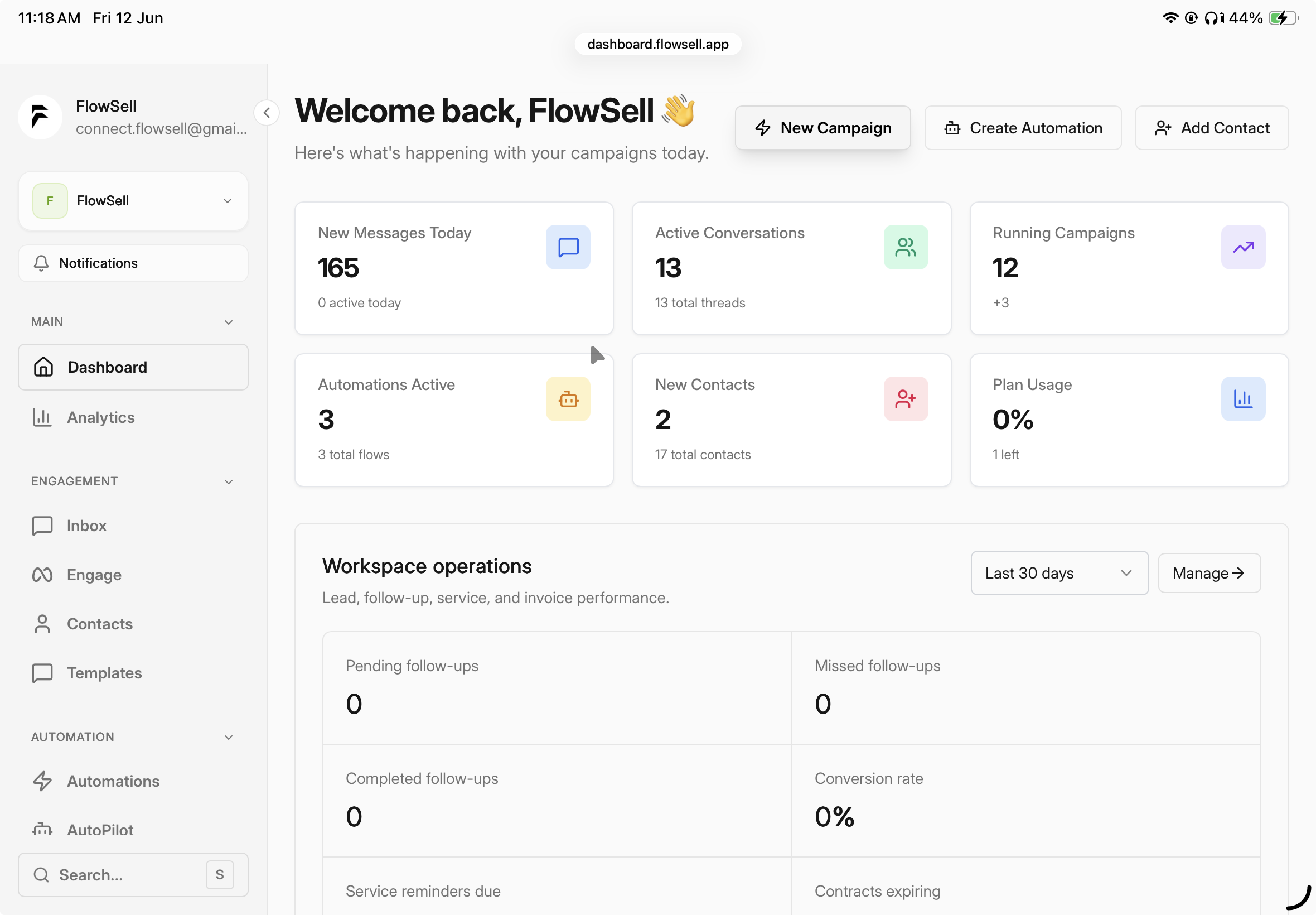The height and width of the screenshot is (915, 1316).
Task: Navigate to Engage
Action: 133,575
